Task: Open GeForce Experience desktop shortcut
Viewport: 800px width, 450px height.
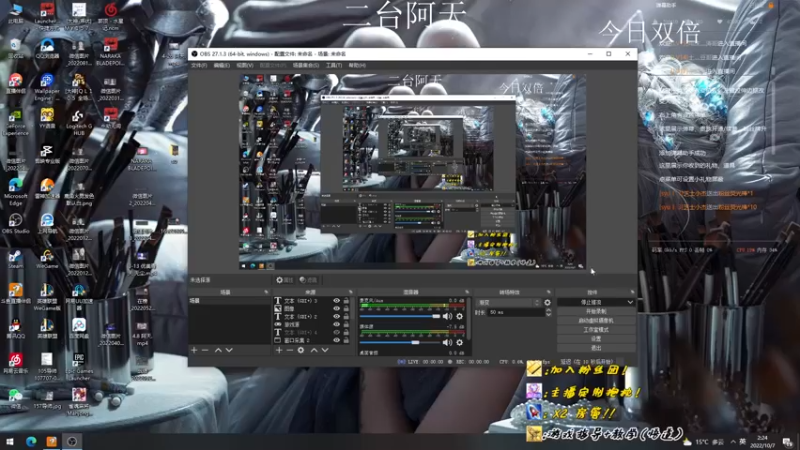Action: coord(15,122)
